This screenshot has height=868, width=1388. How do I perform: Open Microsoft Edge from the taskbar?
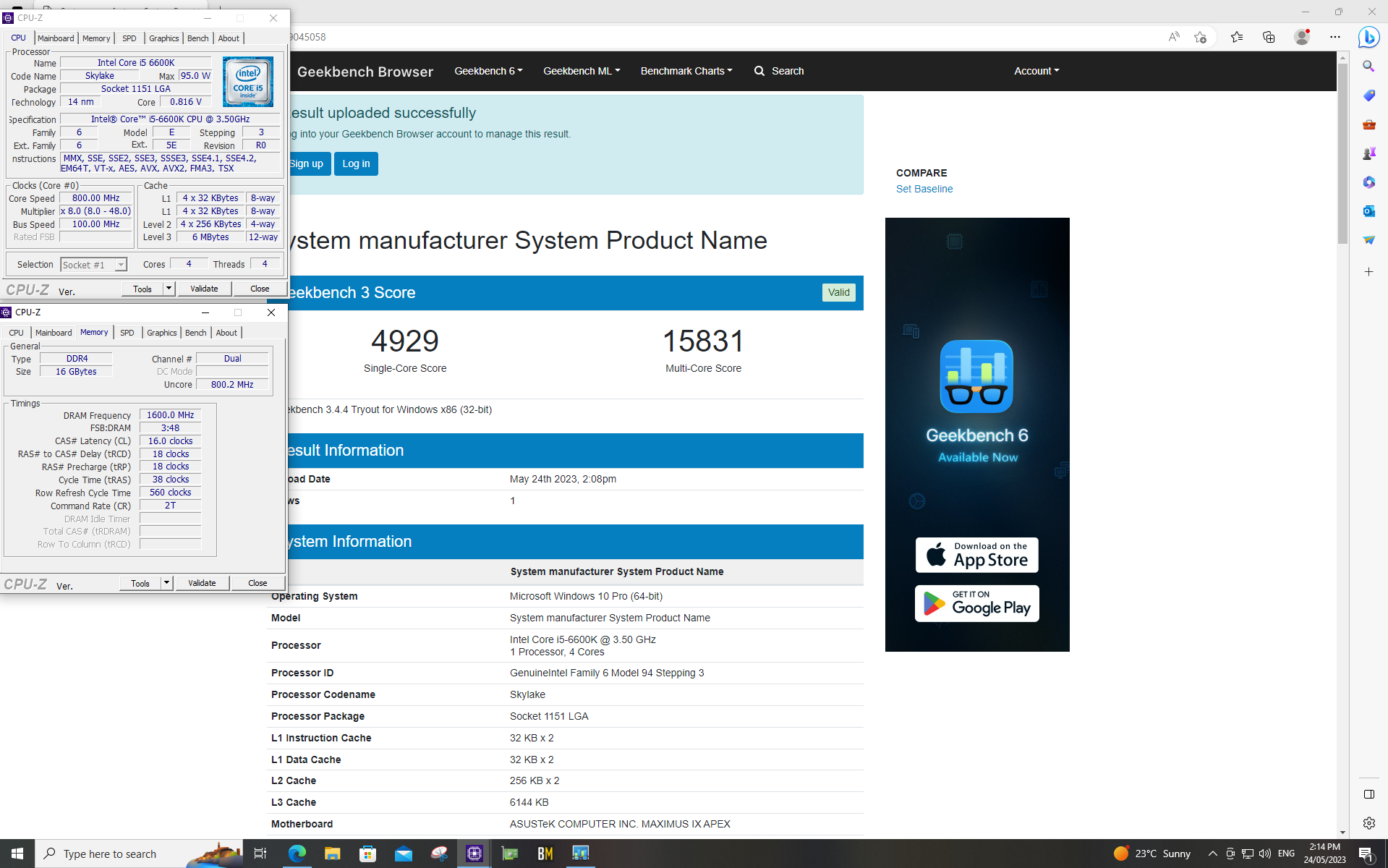(297, 854)
